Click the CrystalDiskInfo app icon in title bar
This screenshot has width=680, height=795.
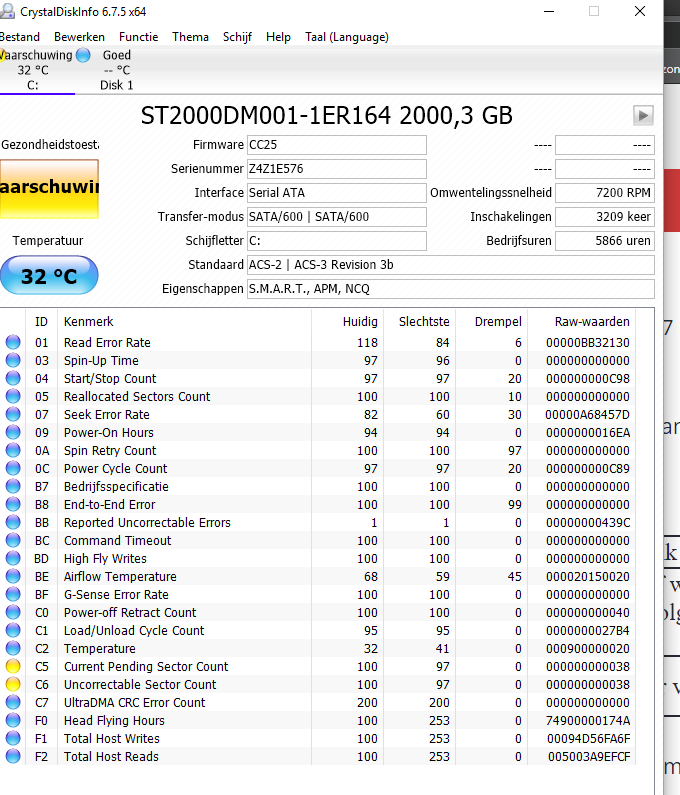pyautogui.click(x=7, y=11)
